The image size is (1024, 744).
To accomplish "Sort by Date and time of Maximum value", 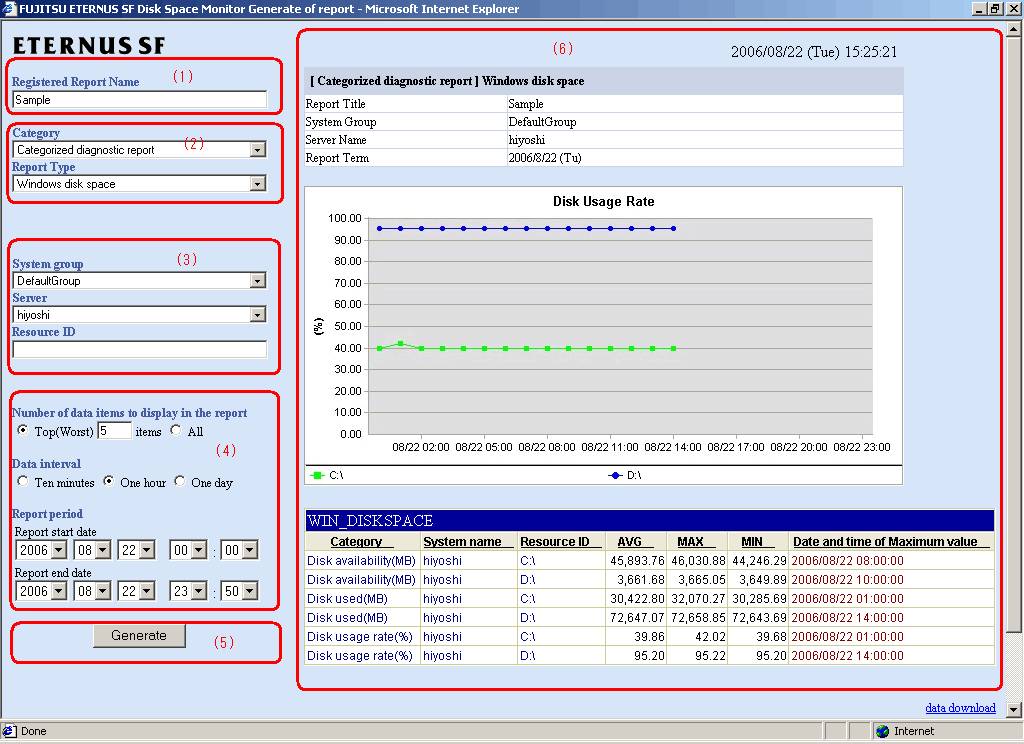I will [x=885, y=542].
